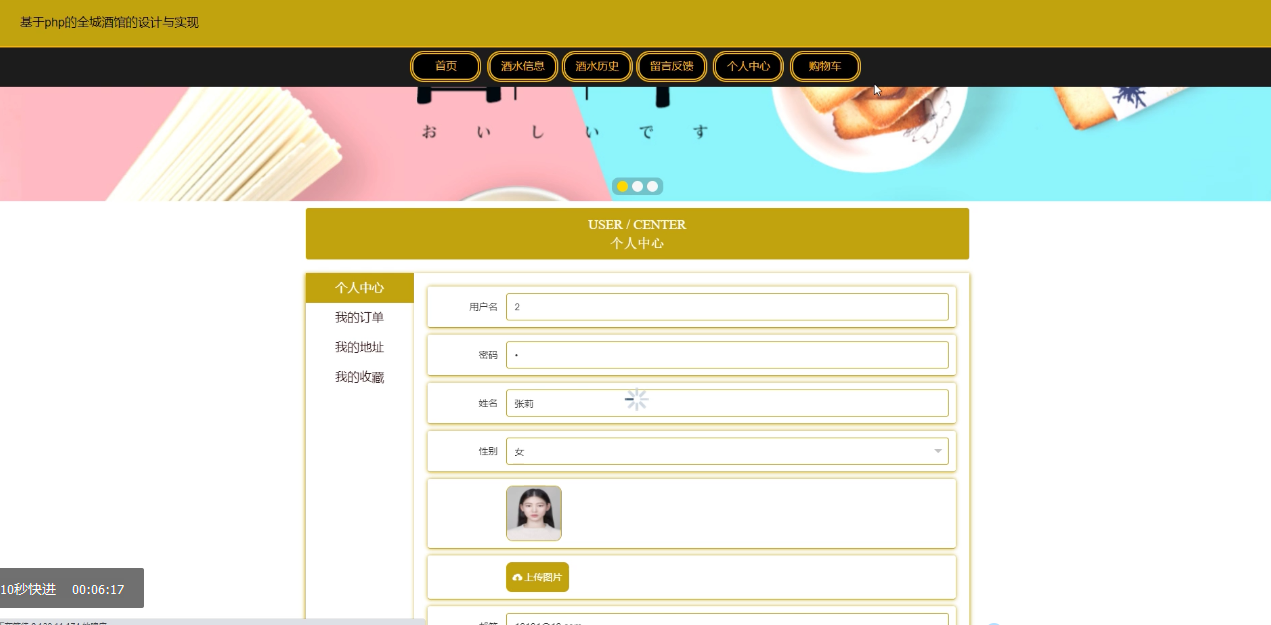Screen dimensions: 1271x625
Task: Click the dropdown arrow next to 女
Action: point(938,451)
